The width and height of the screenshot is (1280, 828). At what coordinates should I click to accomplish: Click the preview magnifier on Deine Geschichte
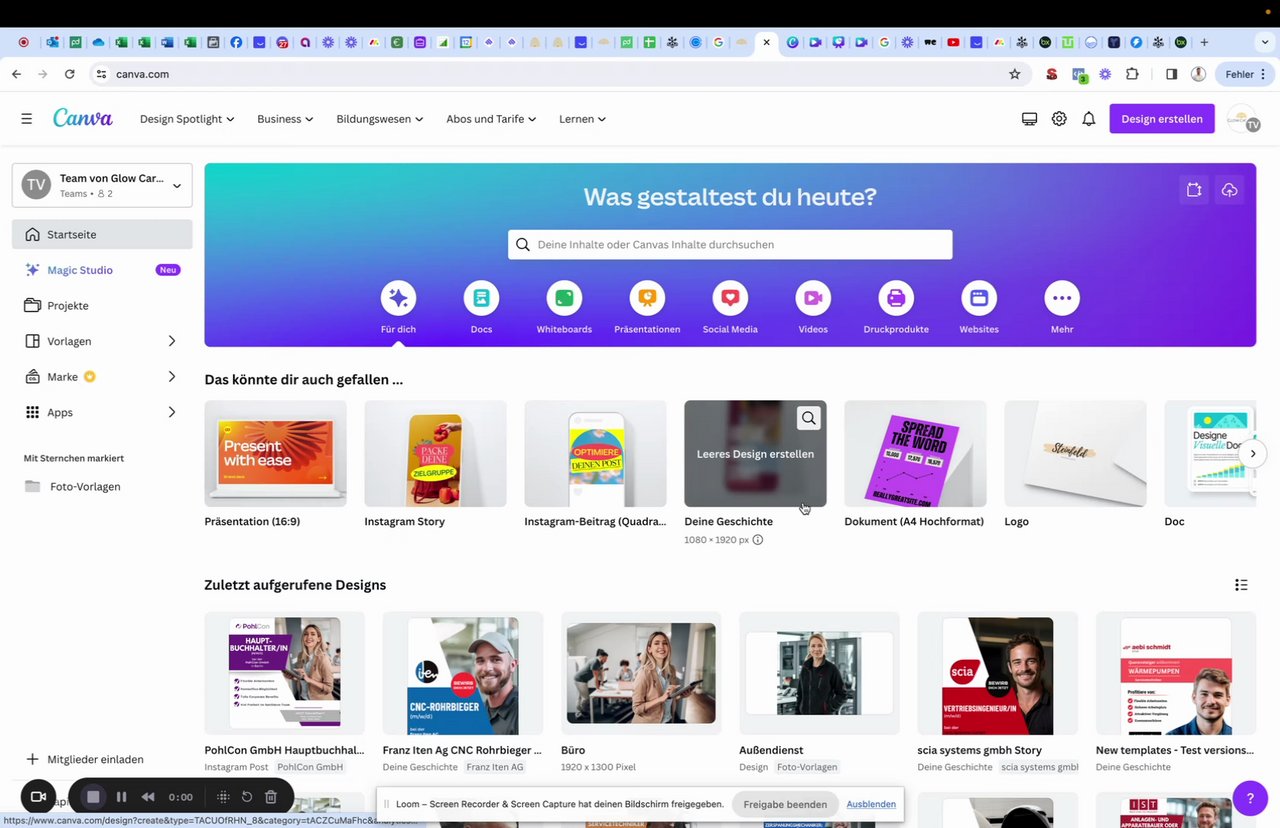point(809,418)
